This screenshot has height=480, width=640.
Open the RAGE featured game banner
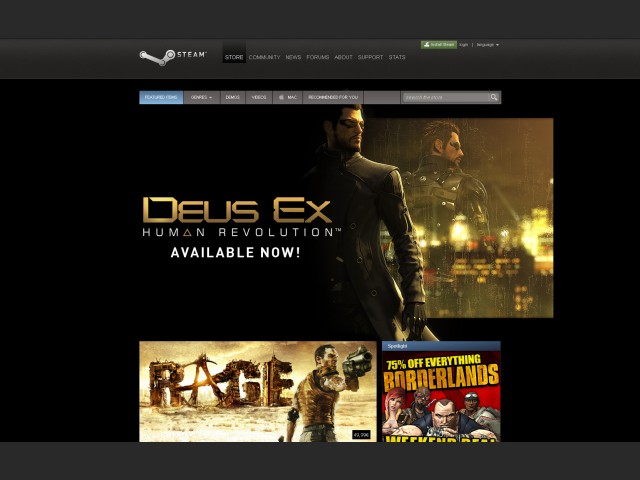click(x=258, y=391)
